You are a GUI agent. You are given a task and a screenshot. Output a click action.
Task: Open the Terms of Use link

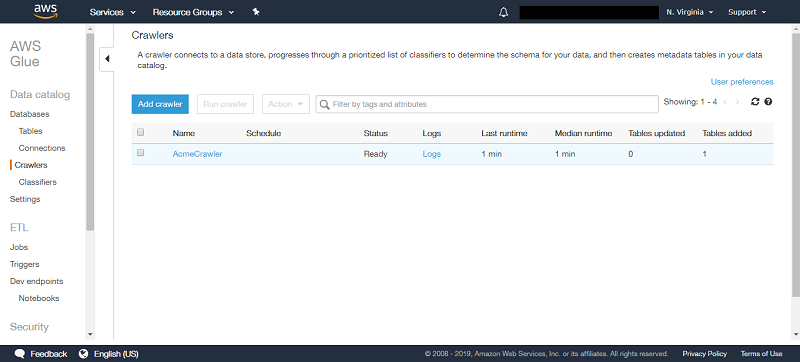tap(761, 354)
